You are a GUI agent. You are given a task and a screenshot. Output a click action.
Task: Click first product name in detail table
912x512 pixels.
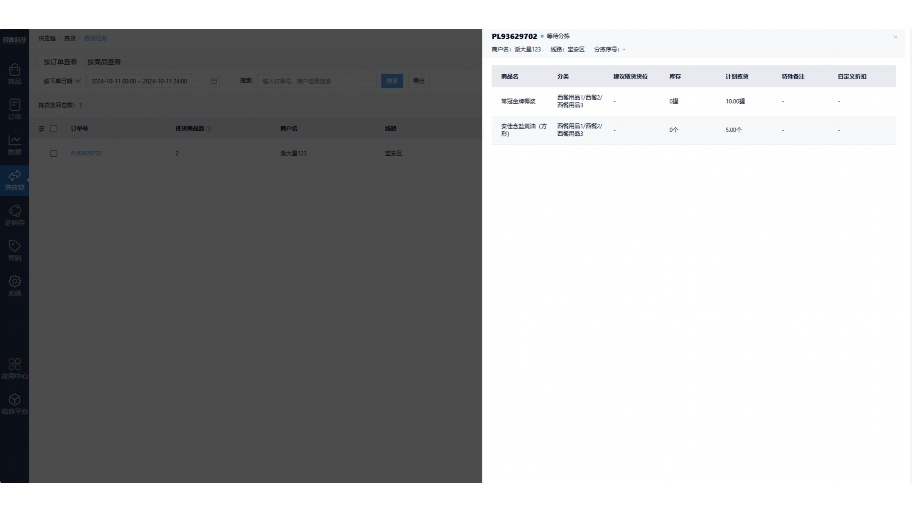[518, 101]
